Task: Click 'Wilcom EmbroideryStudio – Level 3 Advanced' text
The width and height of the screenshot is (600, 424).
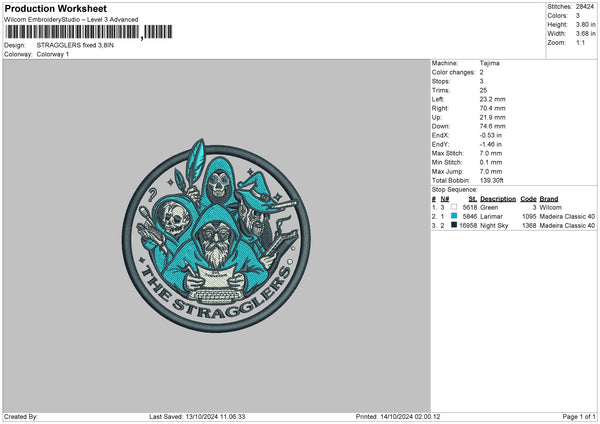Action: pyautogui.click(x=71, y=20)
